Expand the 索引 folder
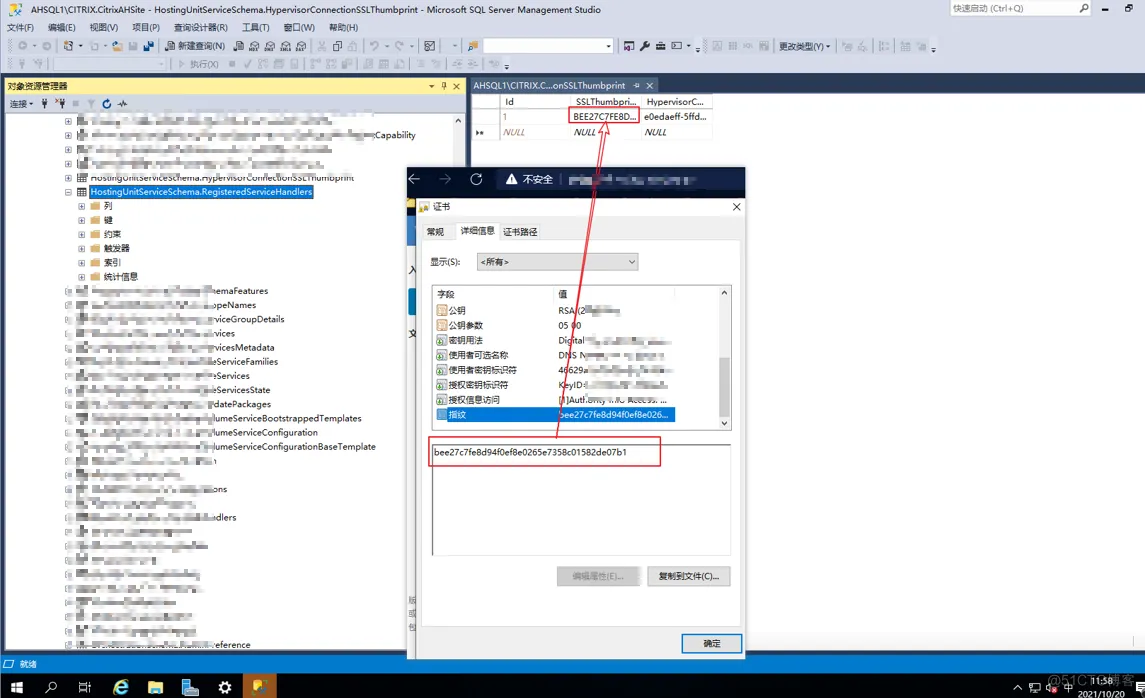The height and width of the screenshot is (698, 1145). [82, 263]
